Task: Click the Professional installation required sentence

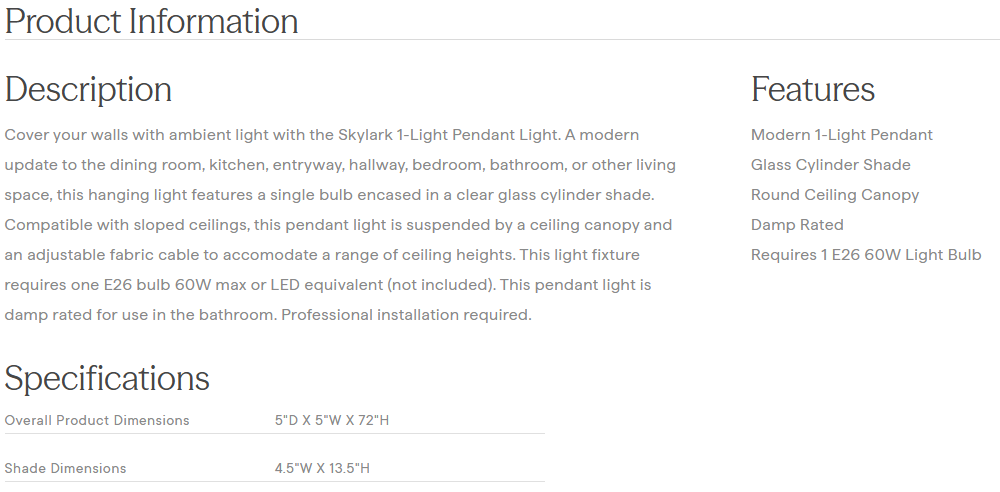Action: pyautogui.click(x=406, y=315)
